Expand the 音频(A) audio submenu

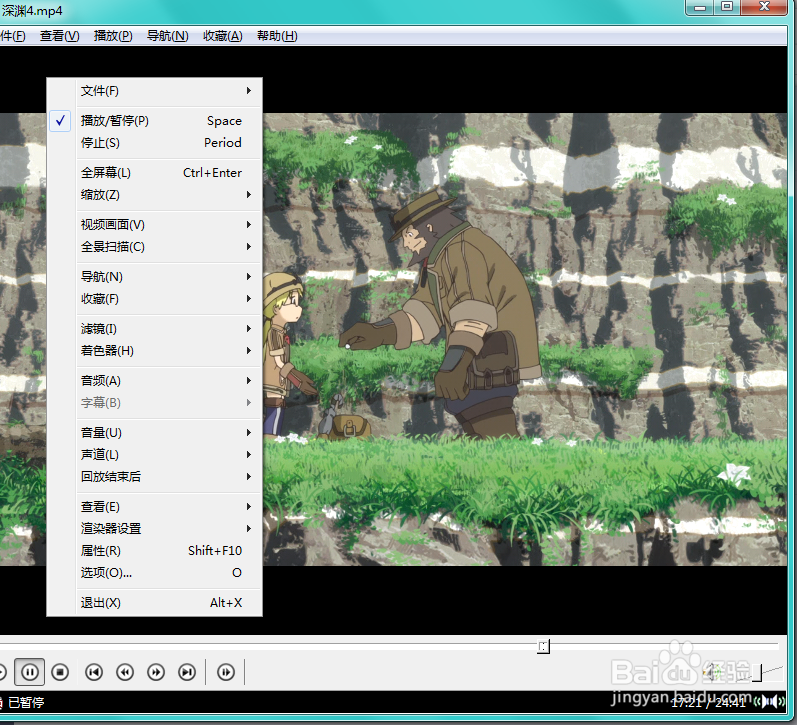(155, 381)
